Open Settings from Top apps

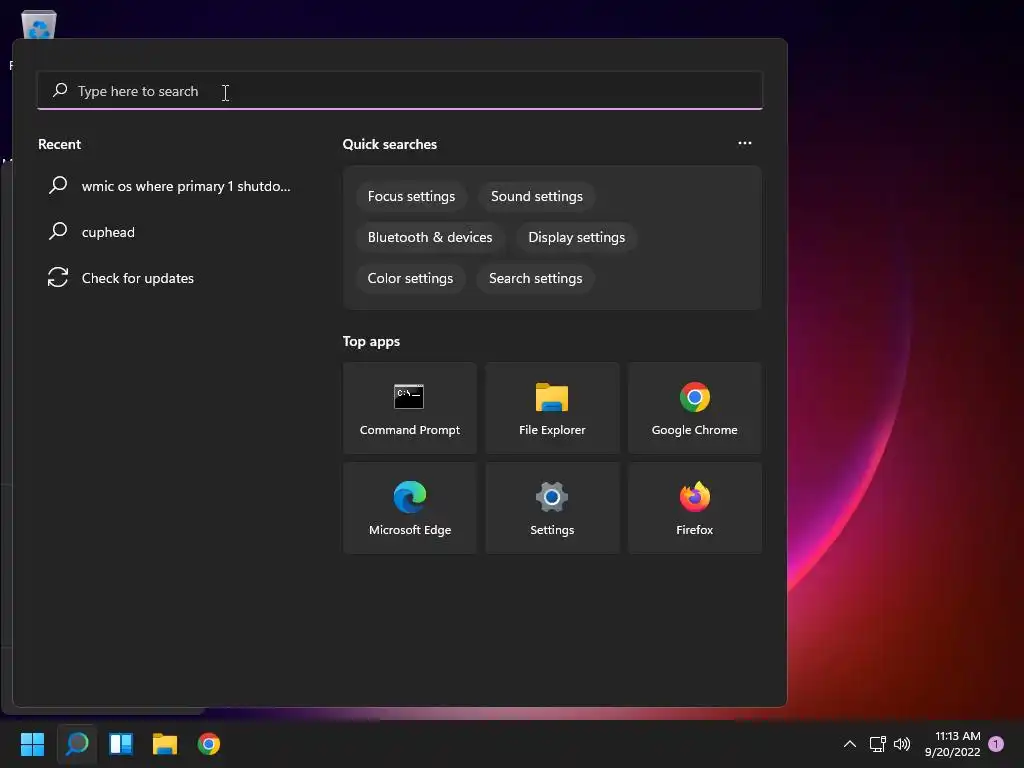click(x=552, y=508)
